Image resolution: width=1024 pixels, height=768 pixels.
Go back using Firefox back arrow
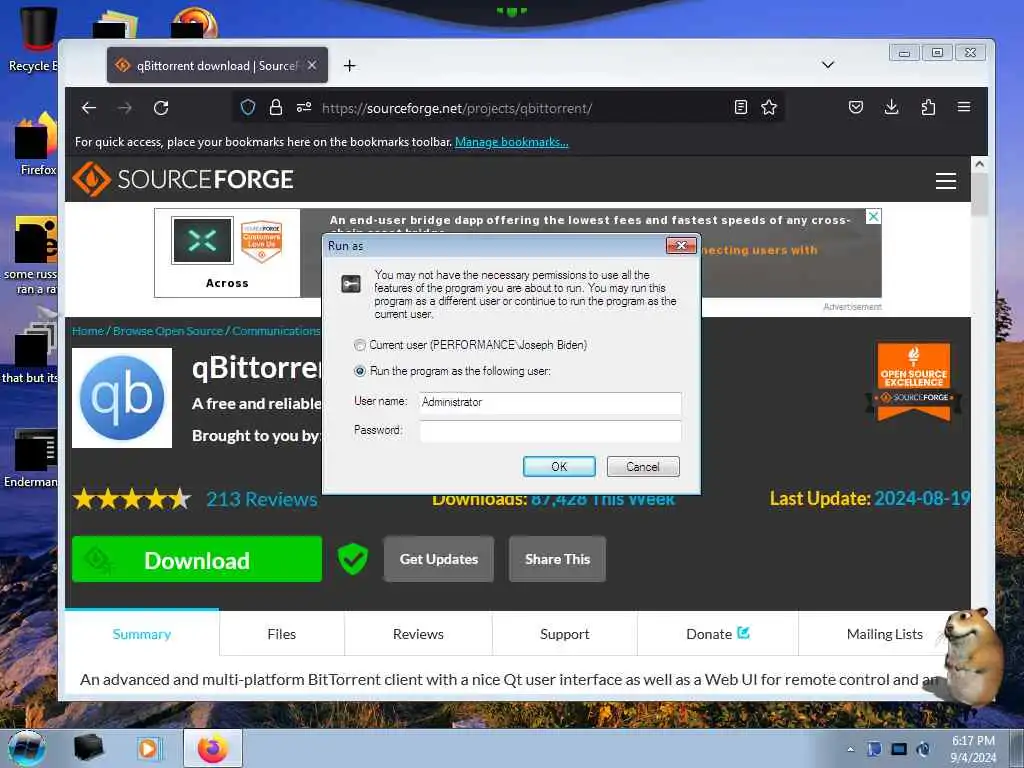[89, 108]
